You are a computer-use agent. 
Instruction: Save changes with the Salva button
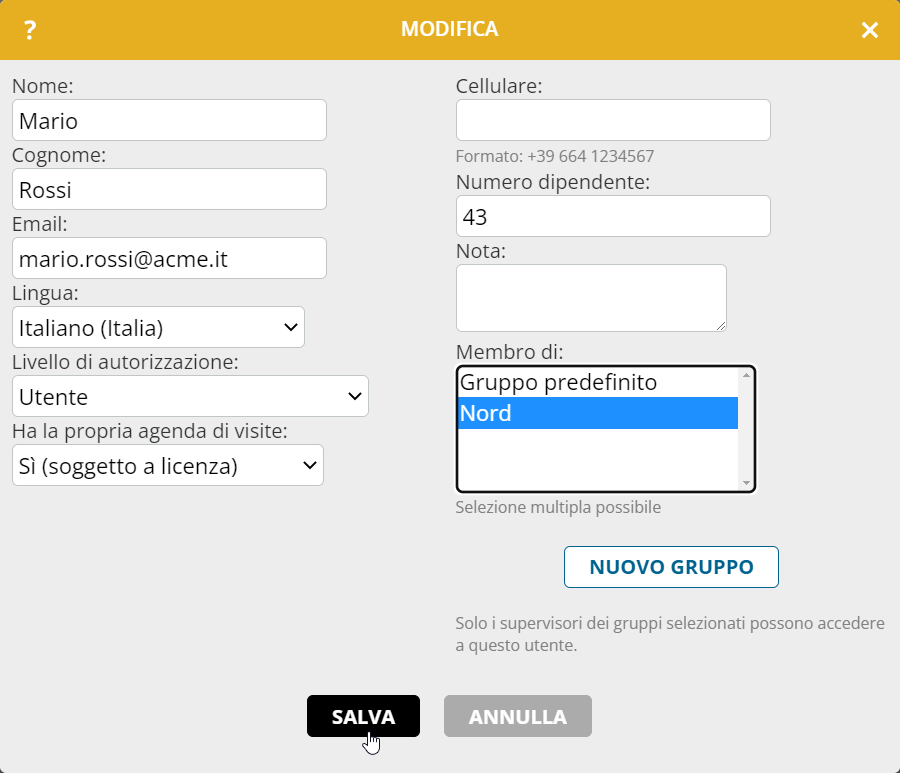pyautogui.click(x=363, y=716)
